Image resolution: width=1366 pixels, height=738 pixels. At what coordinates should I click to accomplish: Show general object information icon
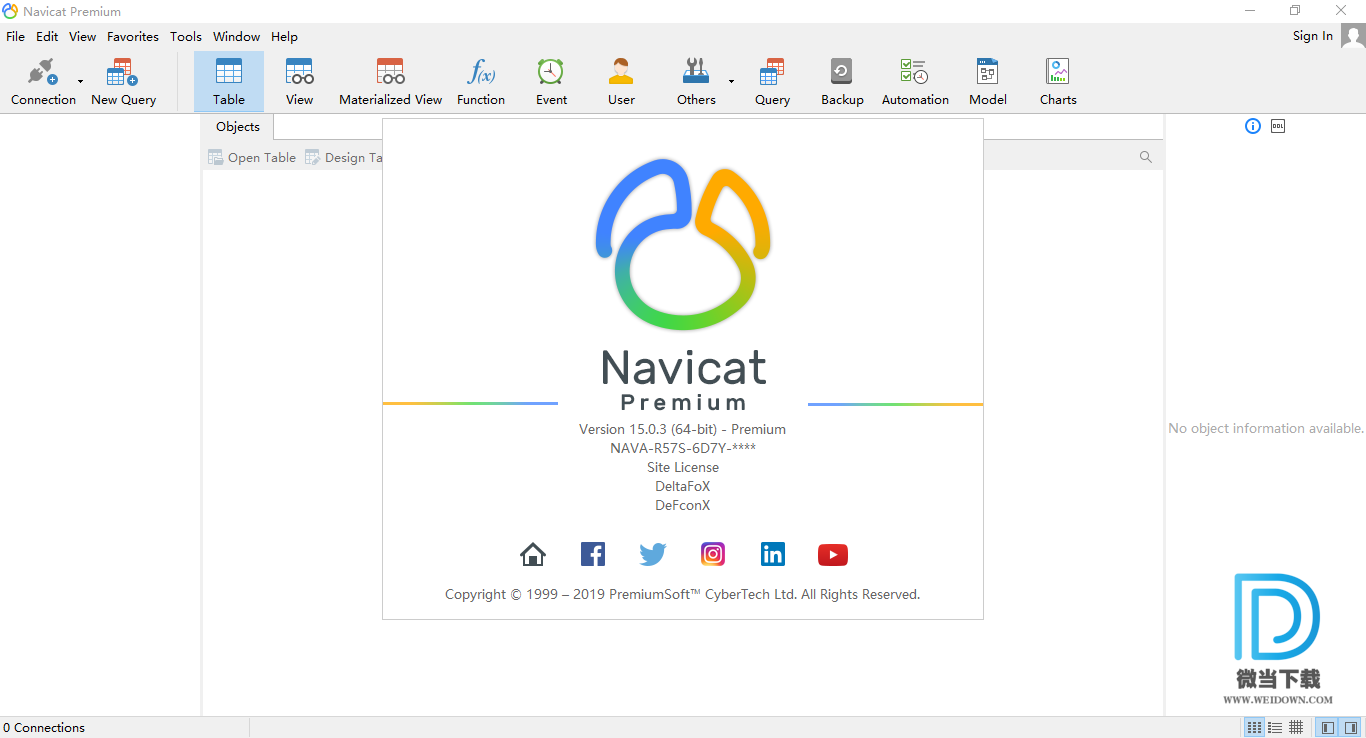1253,126
